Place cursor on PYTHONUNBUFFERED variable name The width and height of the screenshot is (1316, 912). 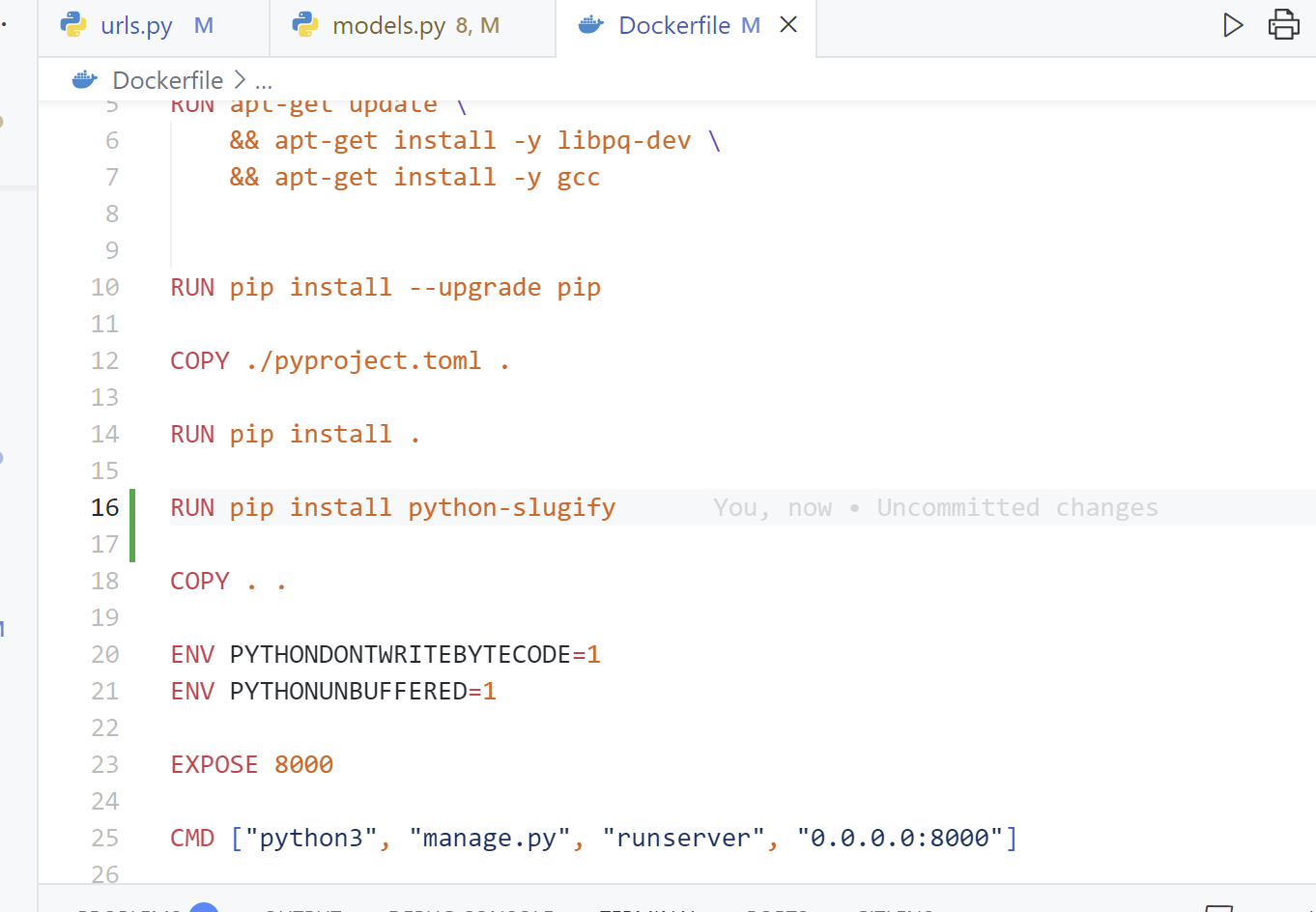click(x=348, y=692)
